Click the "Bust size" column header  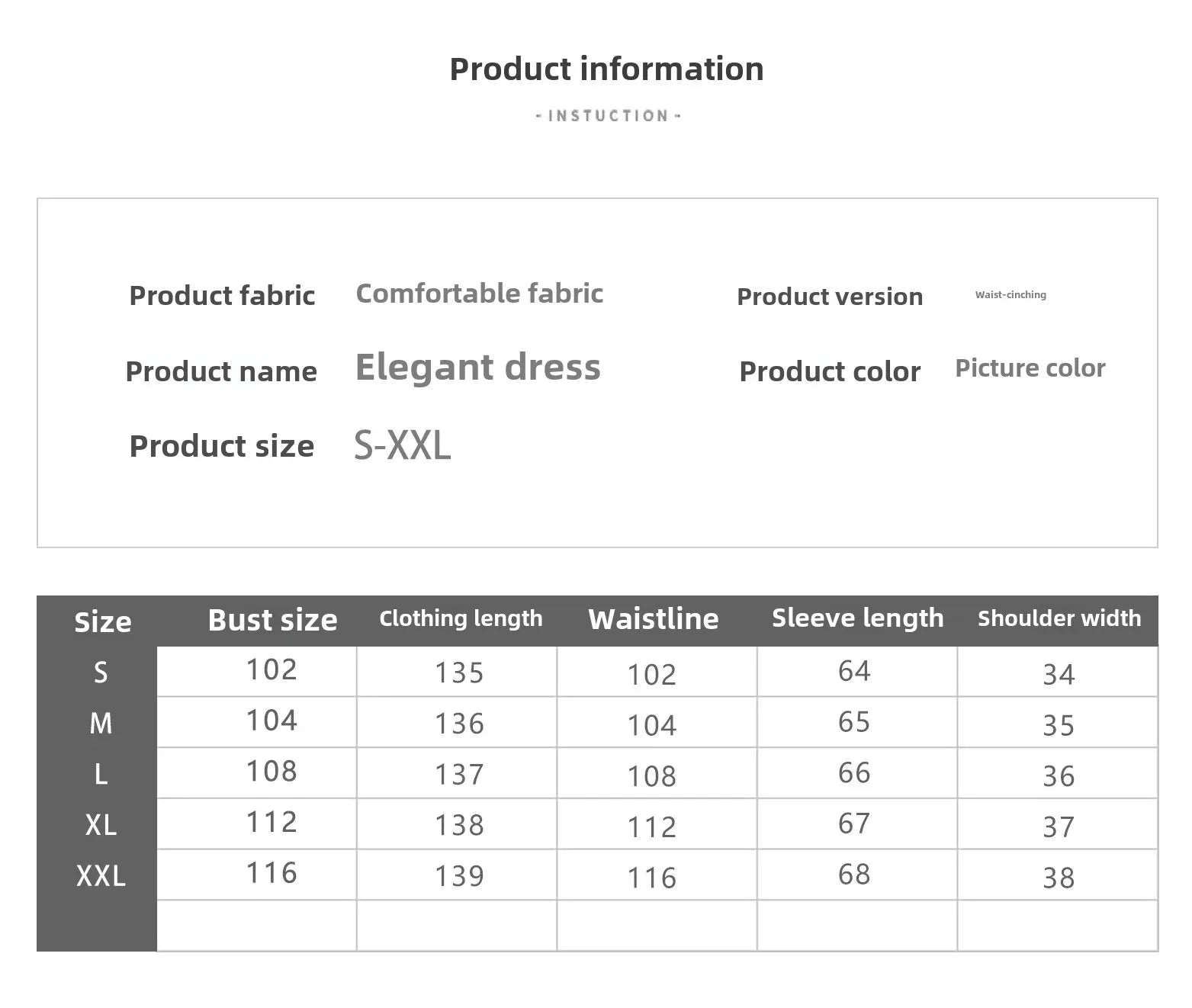click(x=272, y=620)
